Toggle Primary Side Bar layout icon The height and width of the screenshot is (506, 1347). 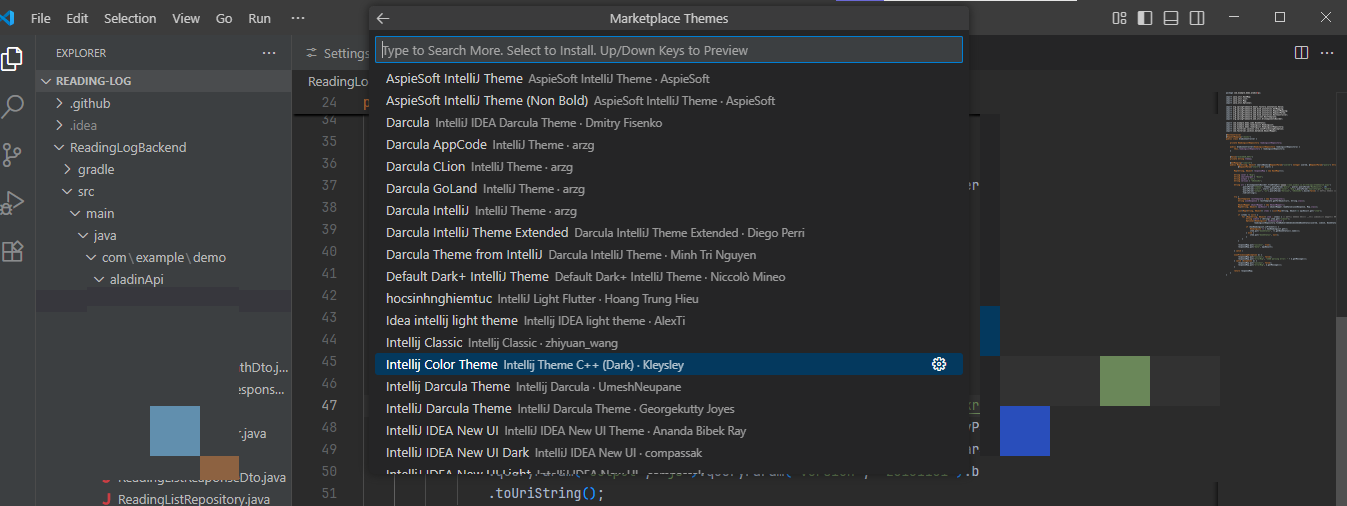click(1145, 18)
